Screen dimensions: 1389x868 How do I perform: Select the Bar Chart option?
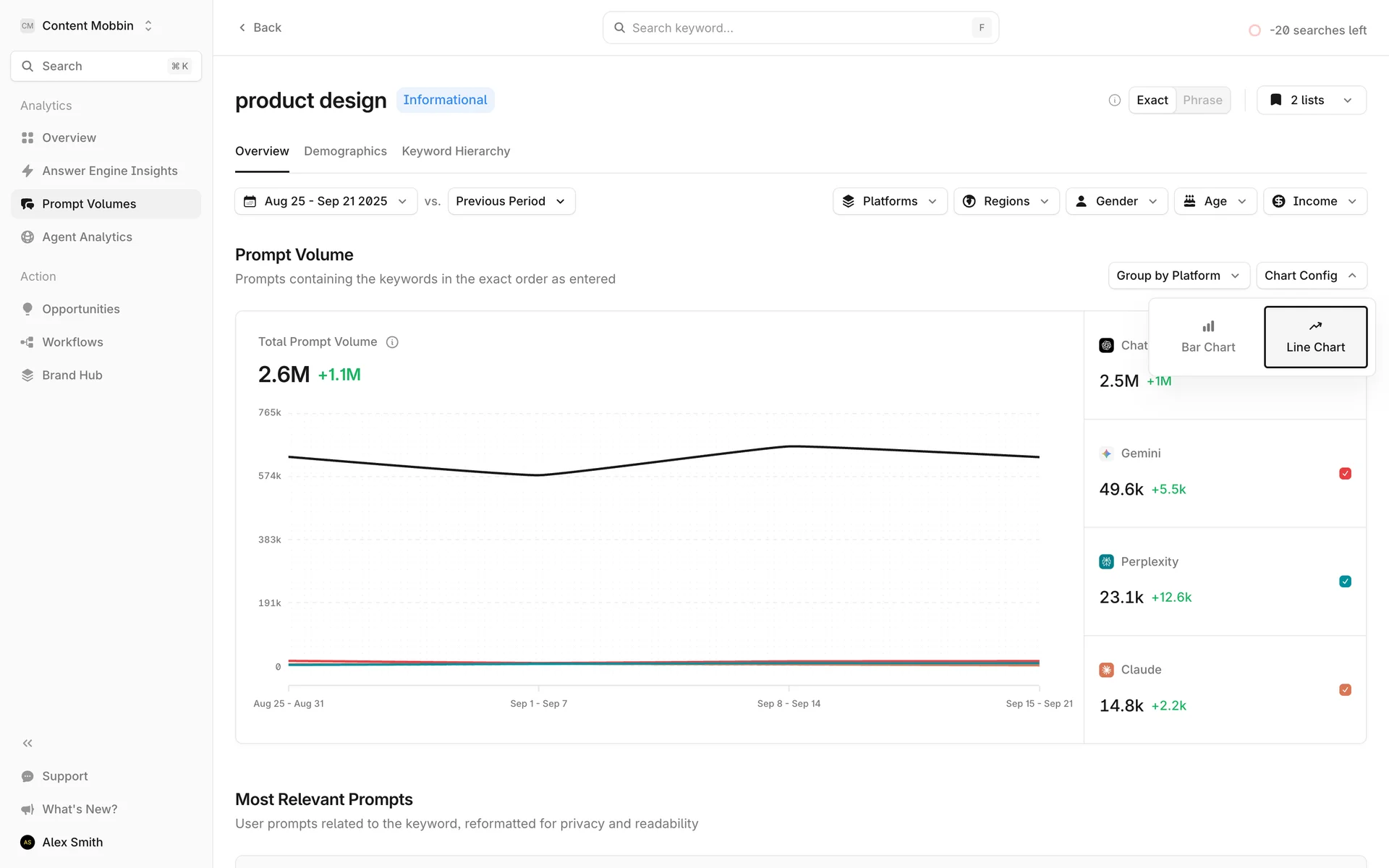pyautogui.click(x=1207, y=337)
